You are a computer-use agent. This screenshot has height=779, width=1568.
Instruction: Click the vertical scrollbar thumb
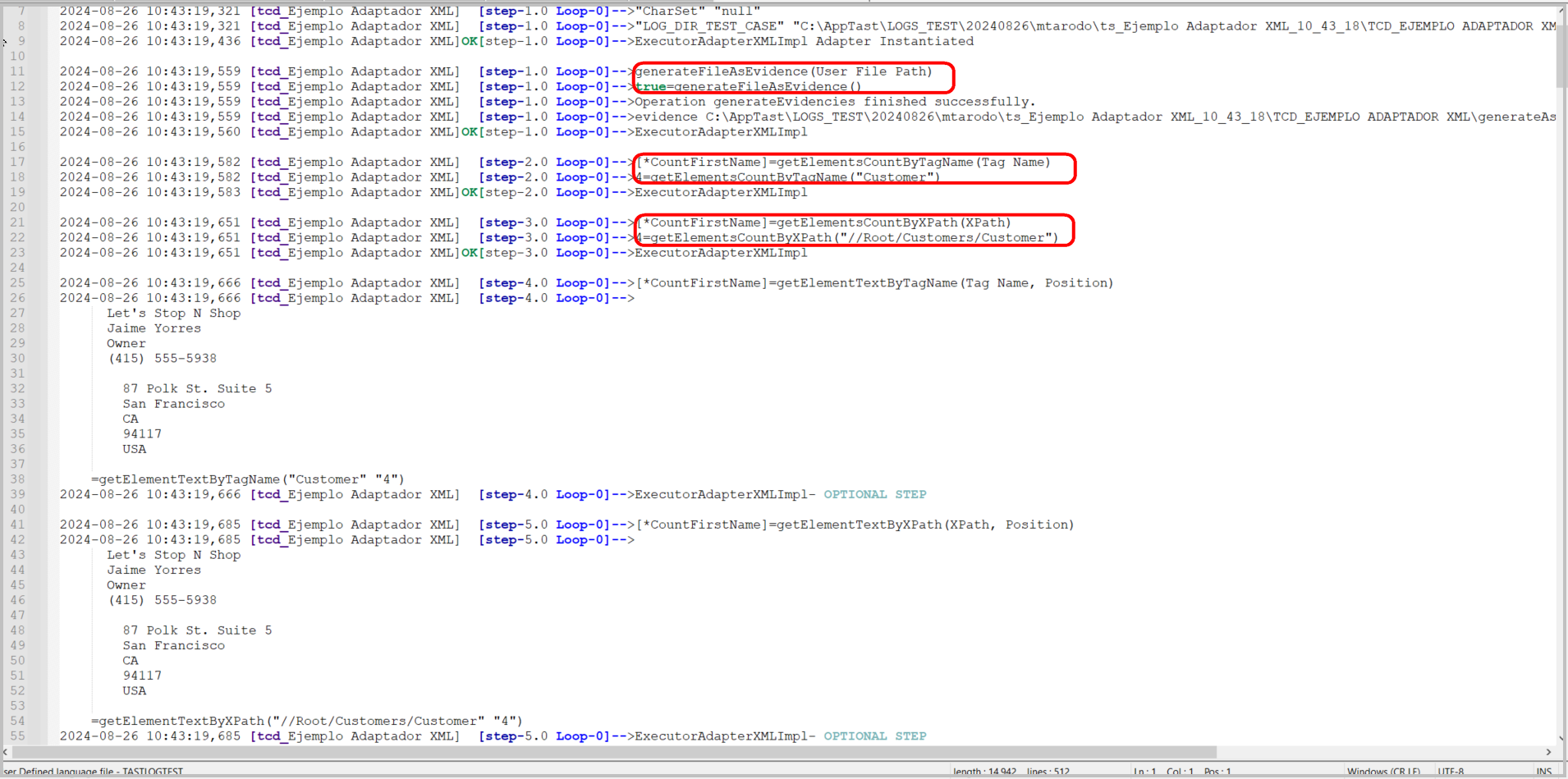click(x=1559, y=49)
